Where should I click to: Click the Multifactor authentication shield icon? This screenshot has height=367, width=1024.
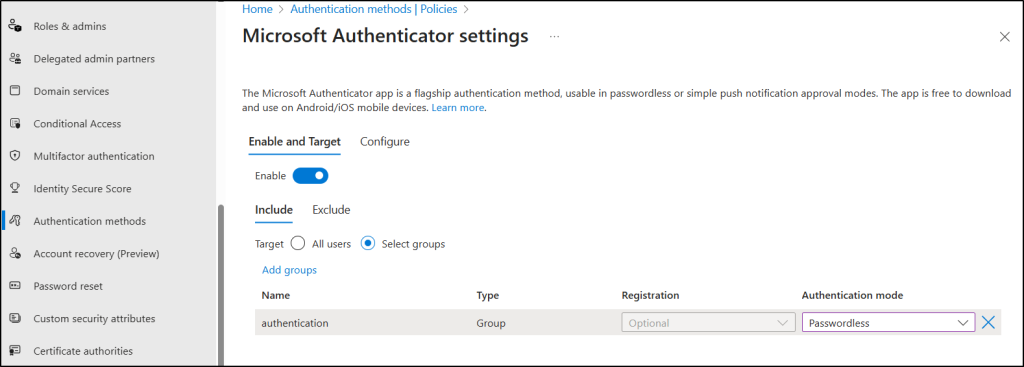coord(16,156)
